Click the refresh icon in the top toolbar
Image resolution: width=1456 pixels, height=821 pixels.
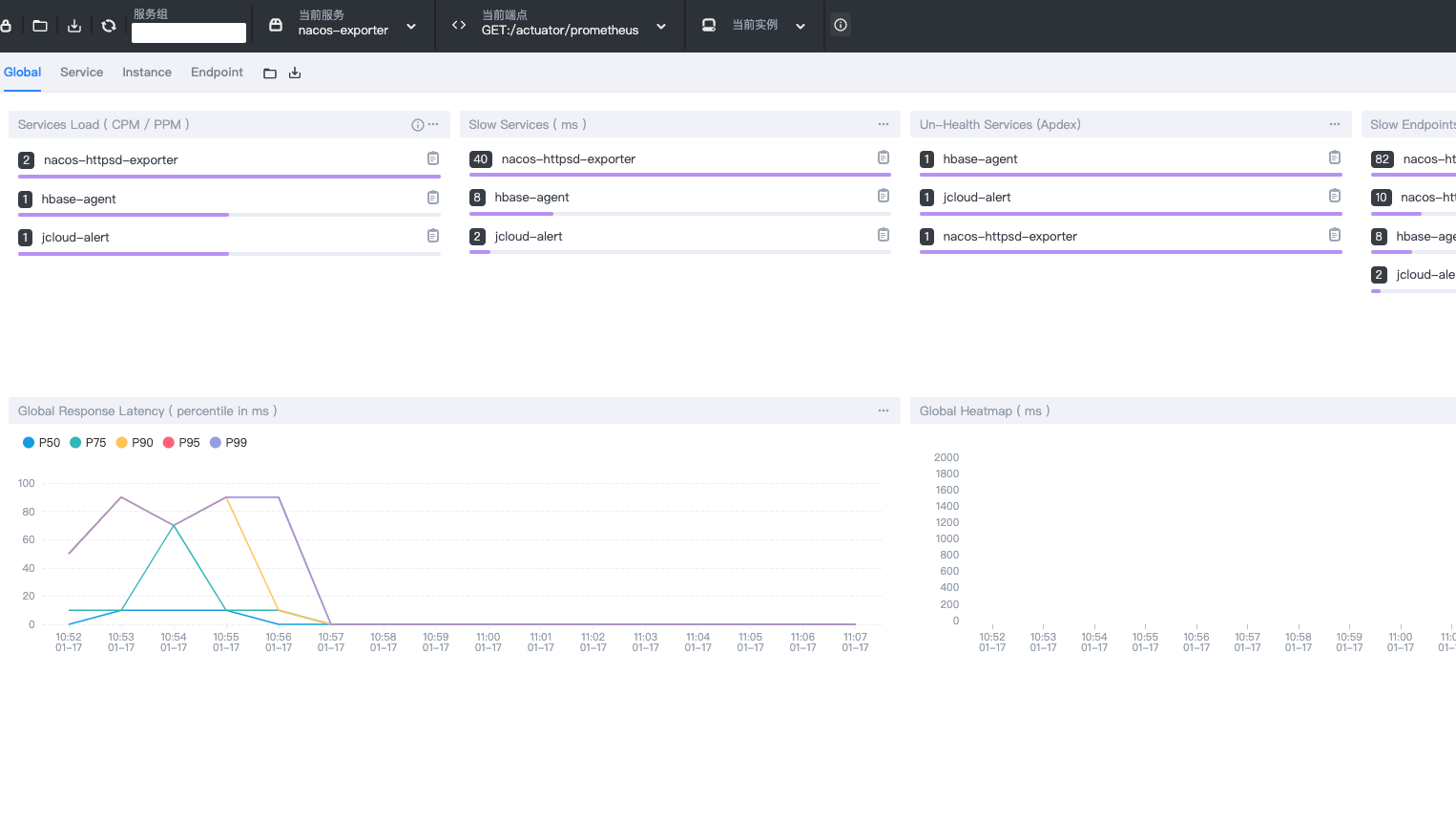click(x=109, y=26)
